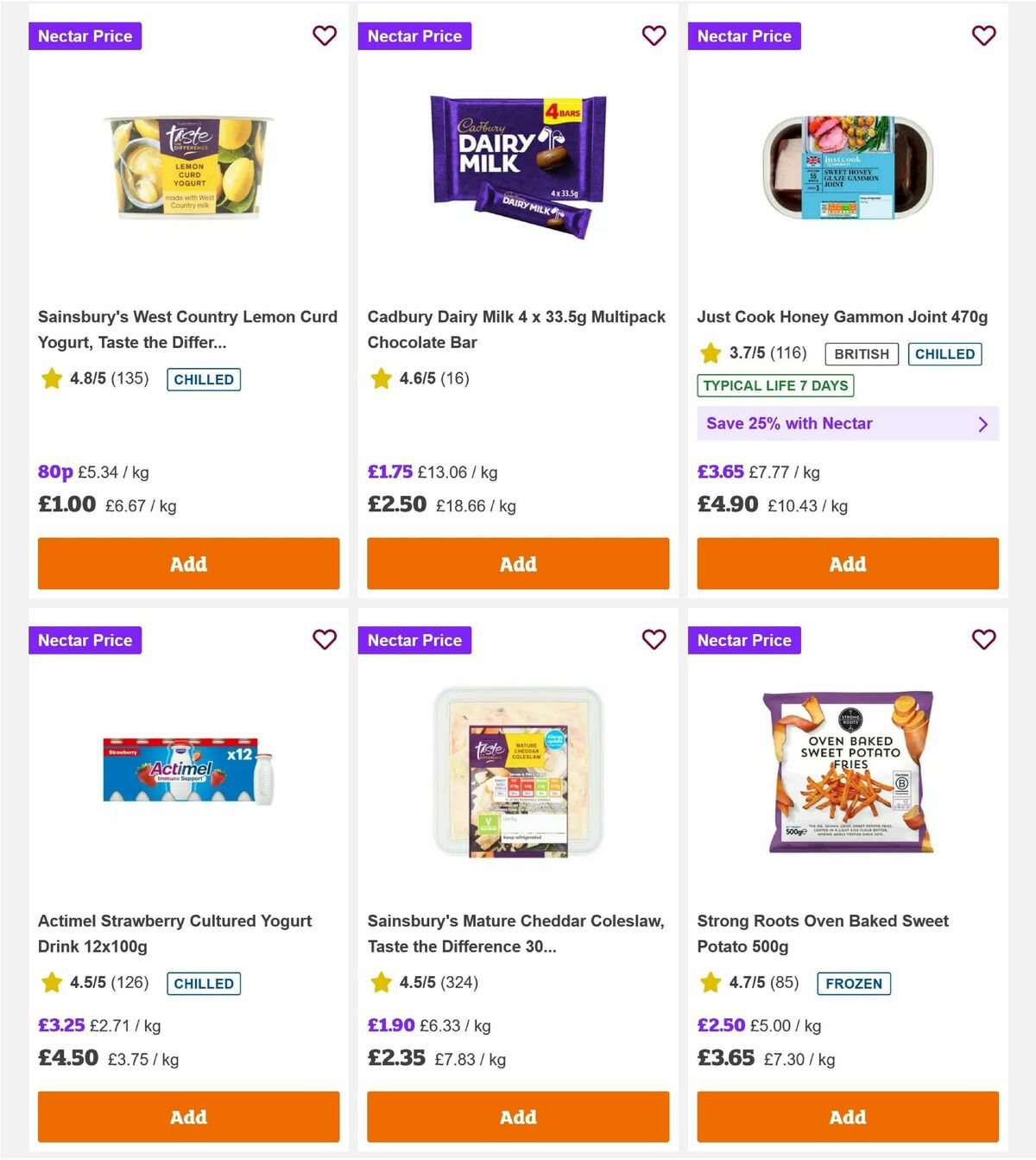
Task: Toggle favourite heart on Strong Roots Sweet Potato
Action: coord(983,640)
